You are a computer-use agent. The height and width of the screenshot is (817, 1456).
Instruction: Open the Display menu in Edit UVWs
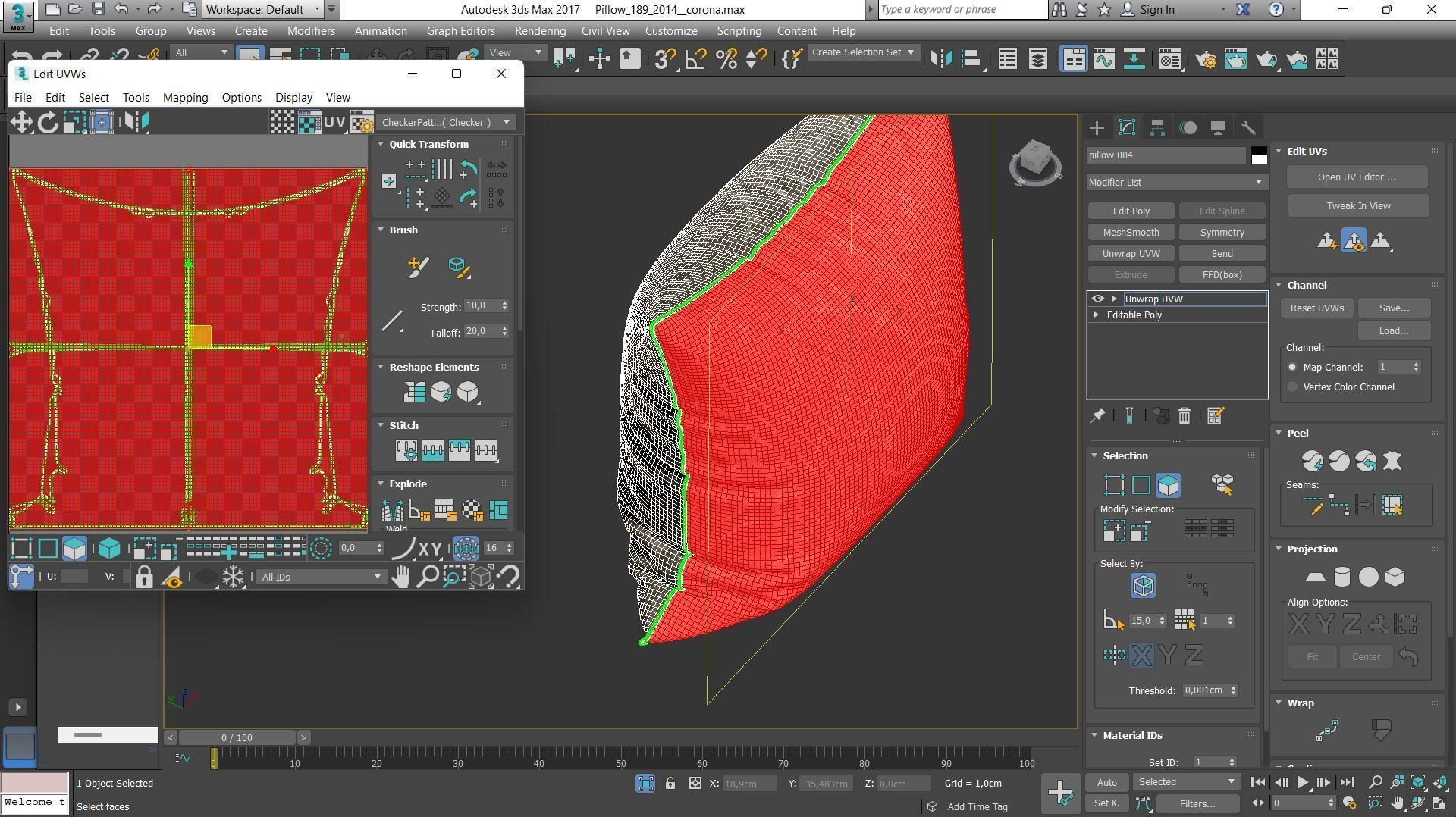pyautogui.click(x=293, y=98)
